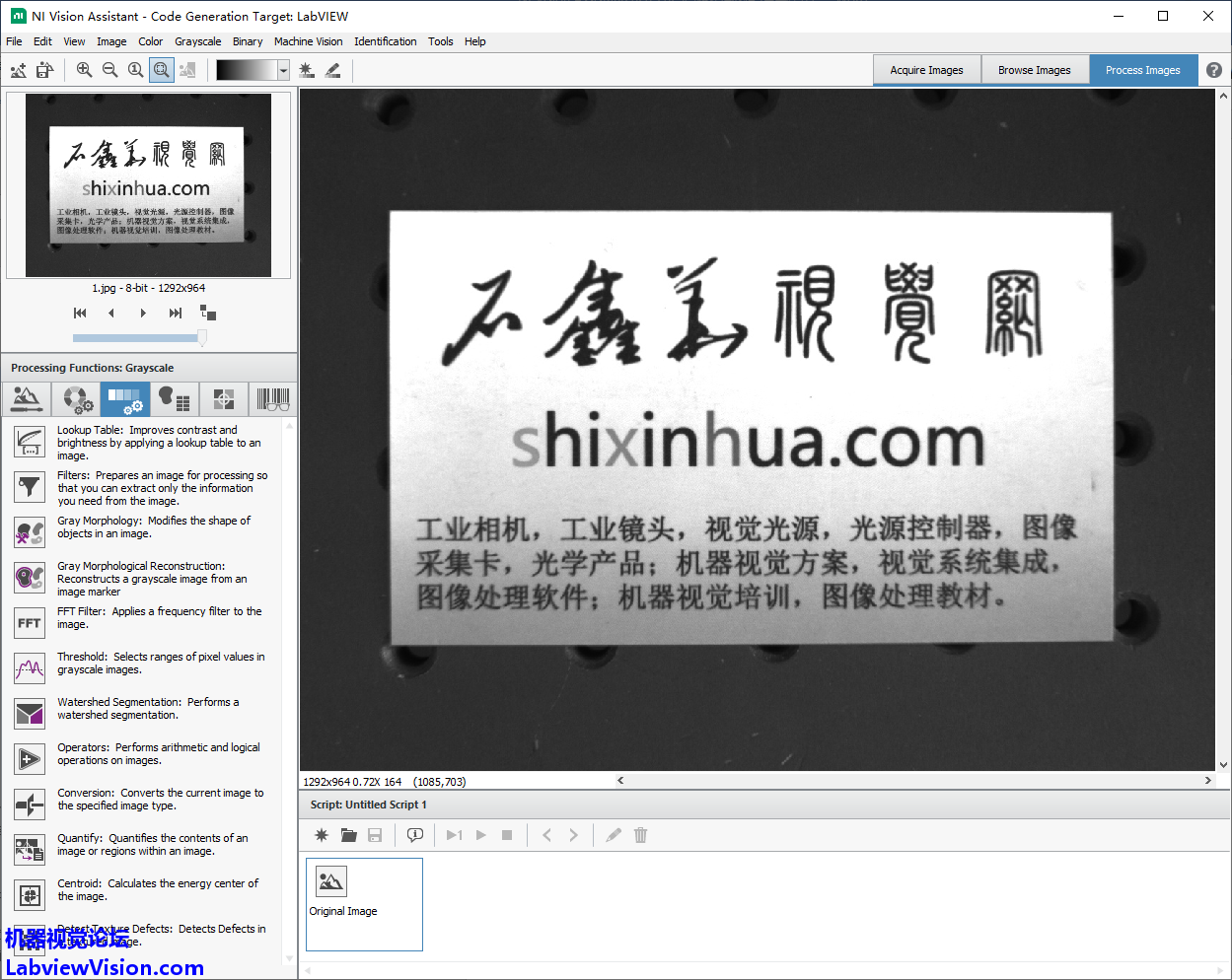Switch to Browse Images mode
The height and width of the screenshot is (980, 1232).
(x=1034, y=70)
